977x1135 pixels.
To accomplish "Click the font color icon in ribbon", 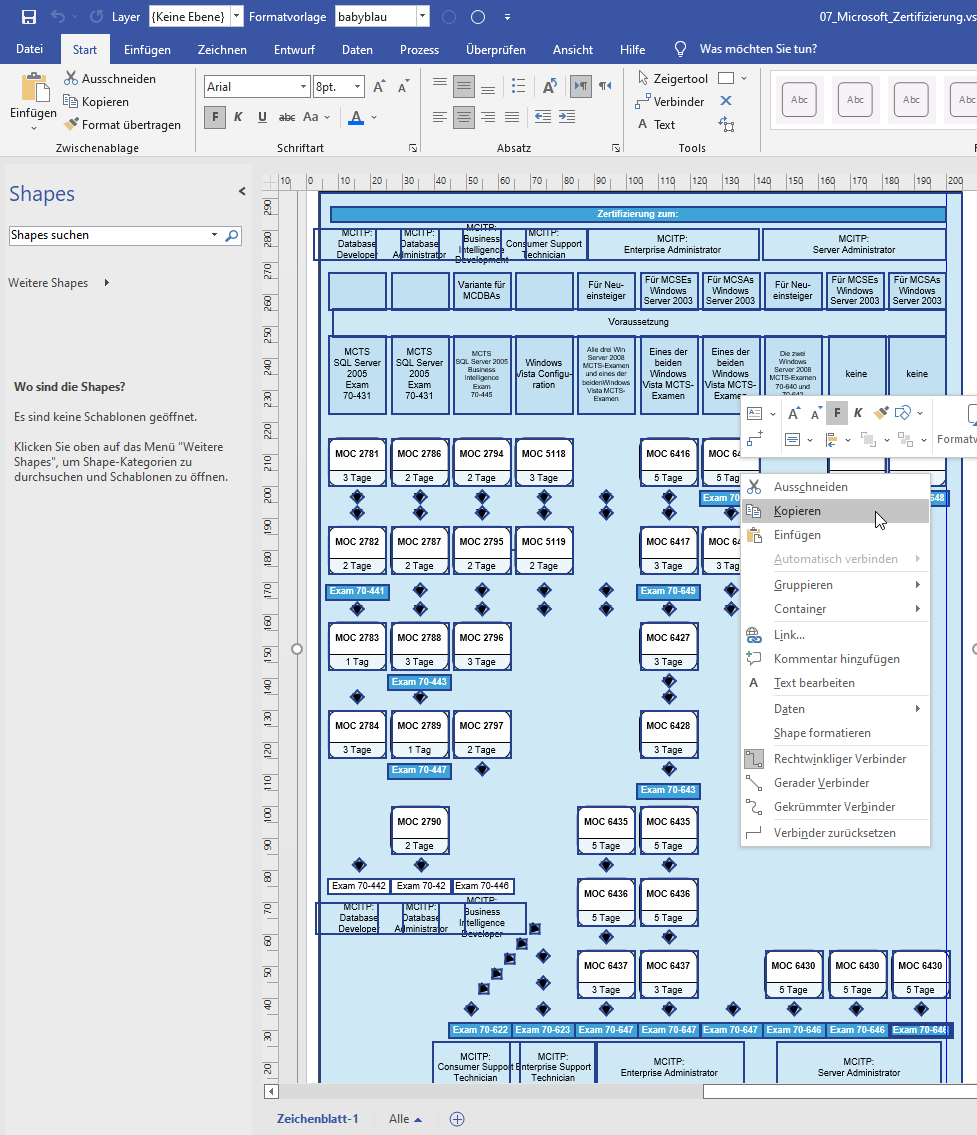I will (356, 117).
